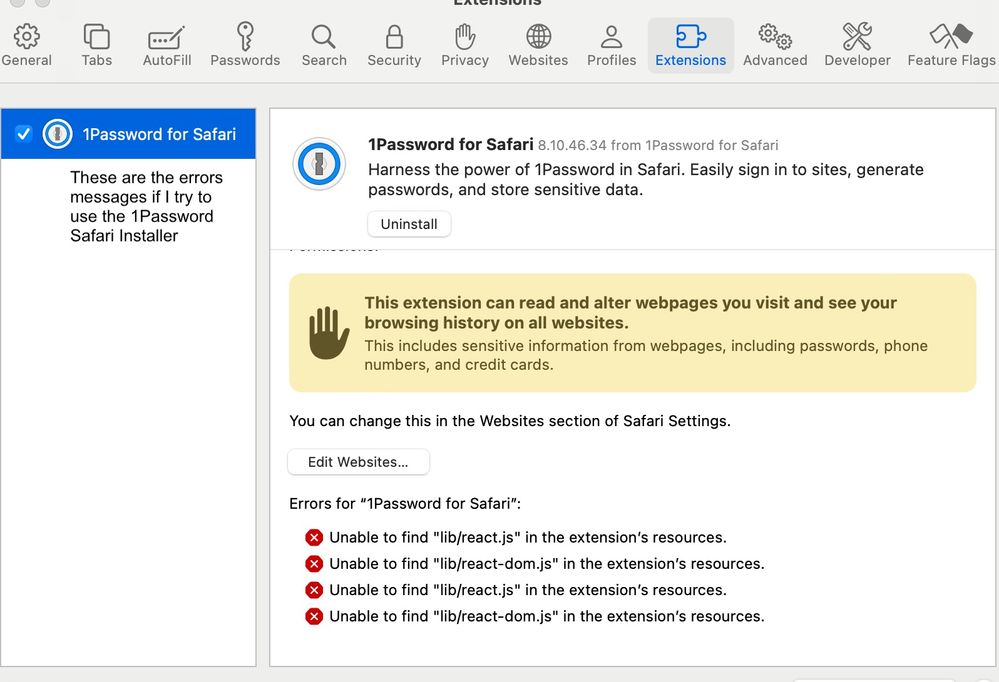This screenshot has height=682, width=999.
Task: Click 'You can change this in the Websites section' text
Action: pos(510,421)
